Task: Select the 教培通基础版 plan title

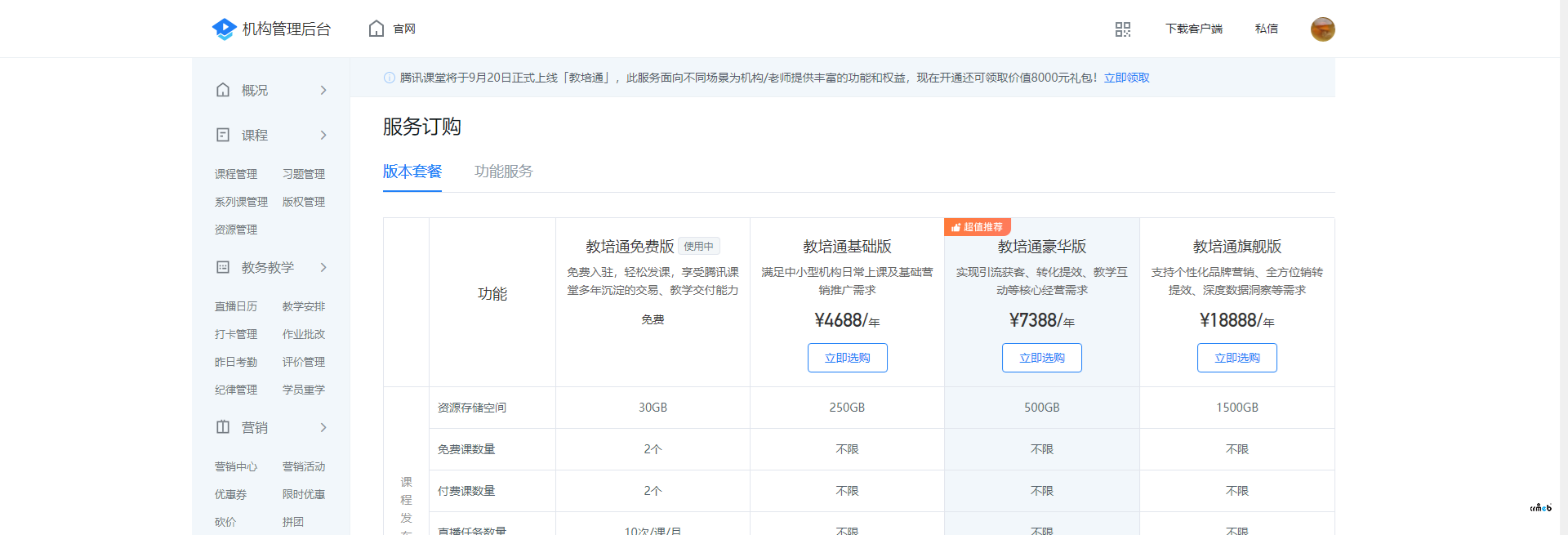Action: pos(847,246)
